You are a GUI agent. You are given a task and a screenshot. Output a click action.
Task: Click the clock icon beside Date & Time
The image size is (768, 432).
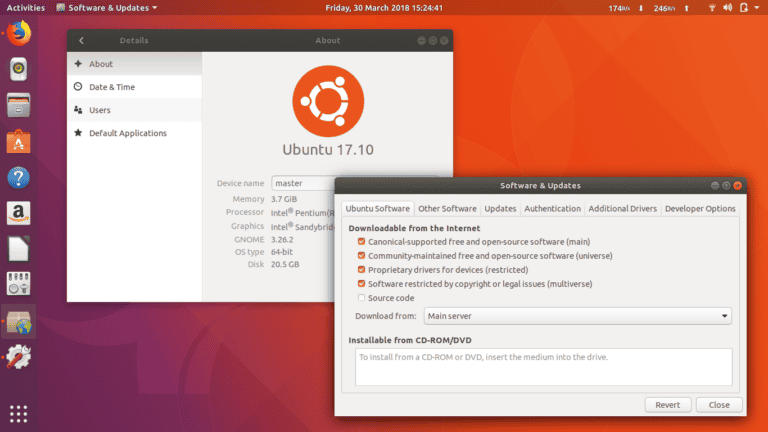(x=78, y=87)
